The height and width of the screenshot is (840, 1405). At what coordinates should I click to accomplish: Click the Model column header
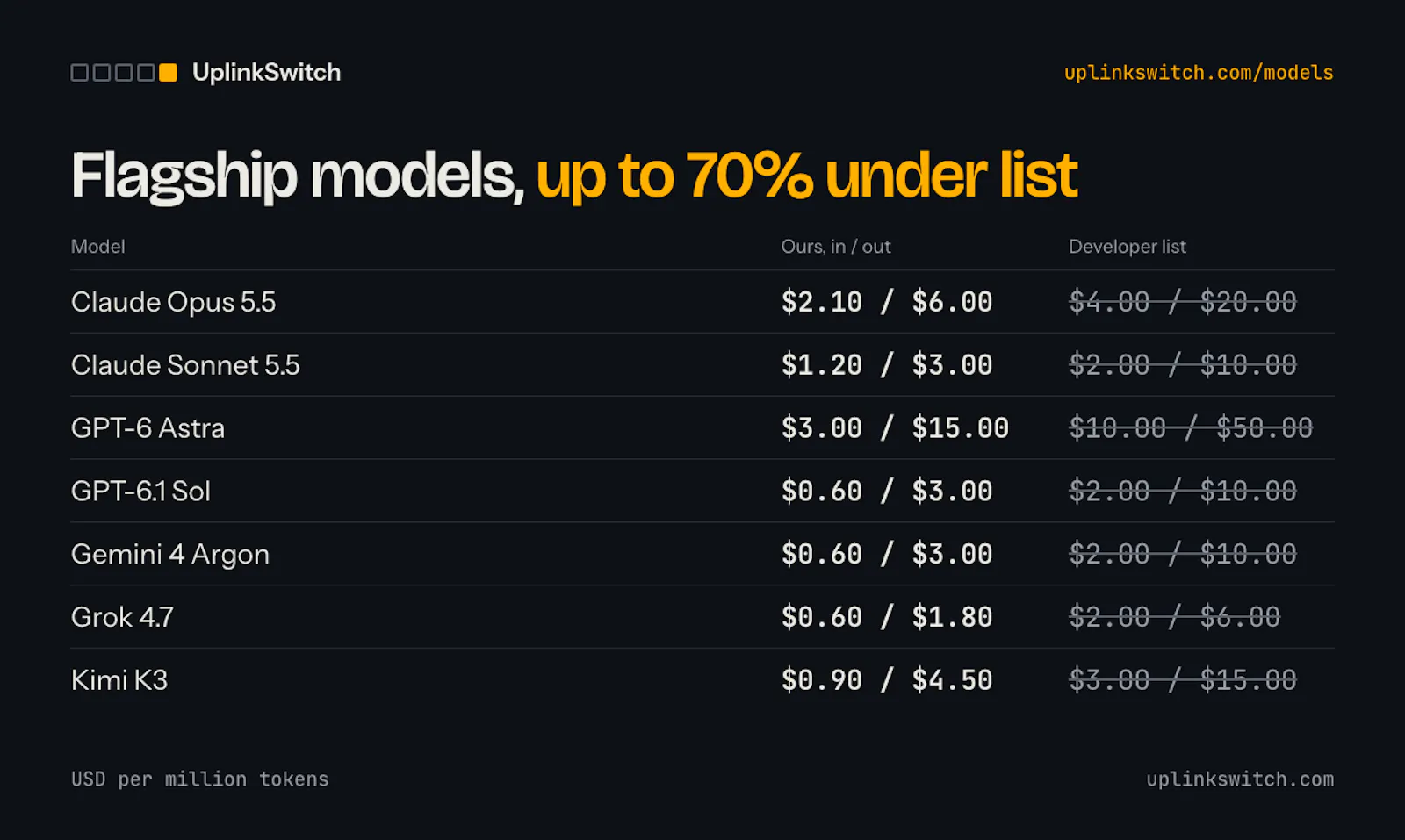[97, 247]
